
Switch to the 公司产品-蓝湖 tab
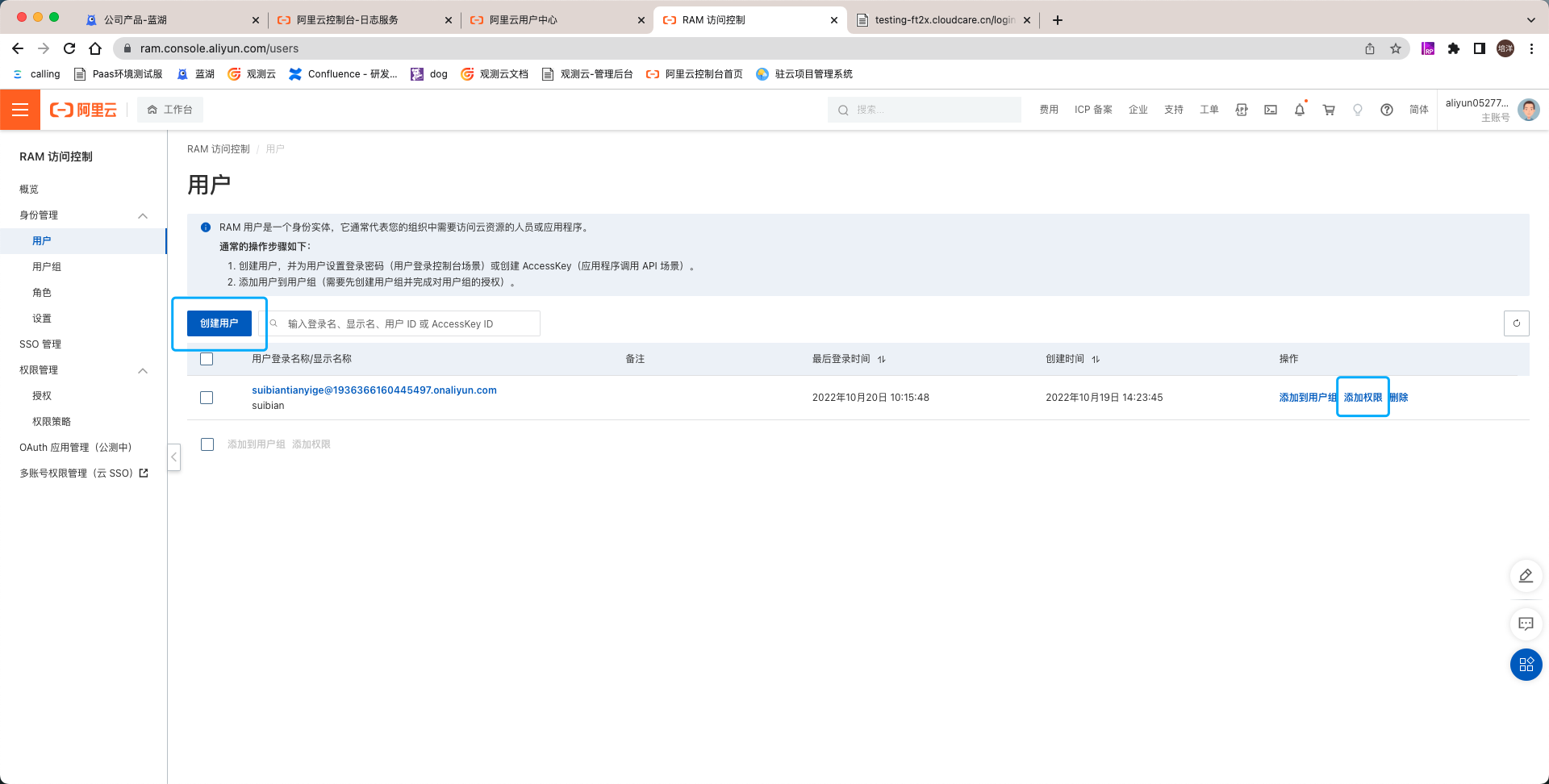click(x=171, y=20)
